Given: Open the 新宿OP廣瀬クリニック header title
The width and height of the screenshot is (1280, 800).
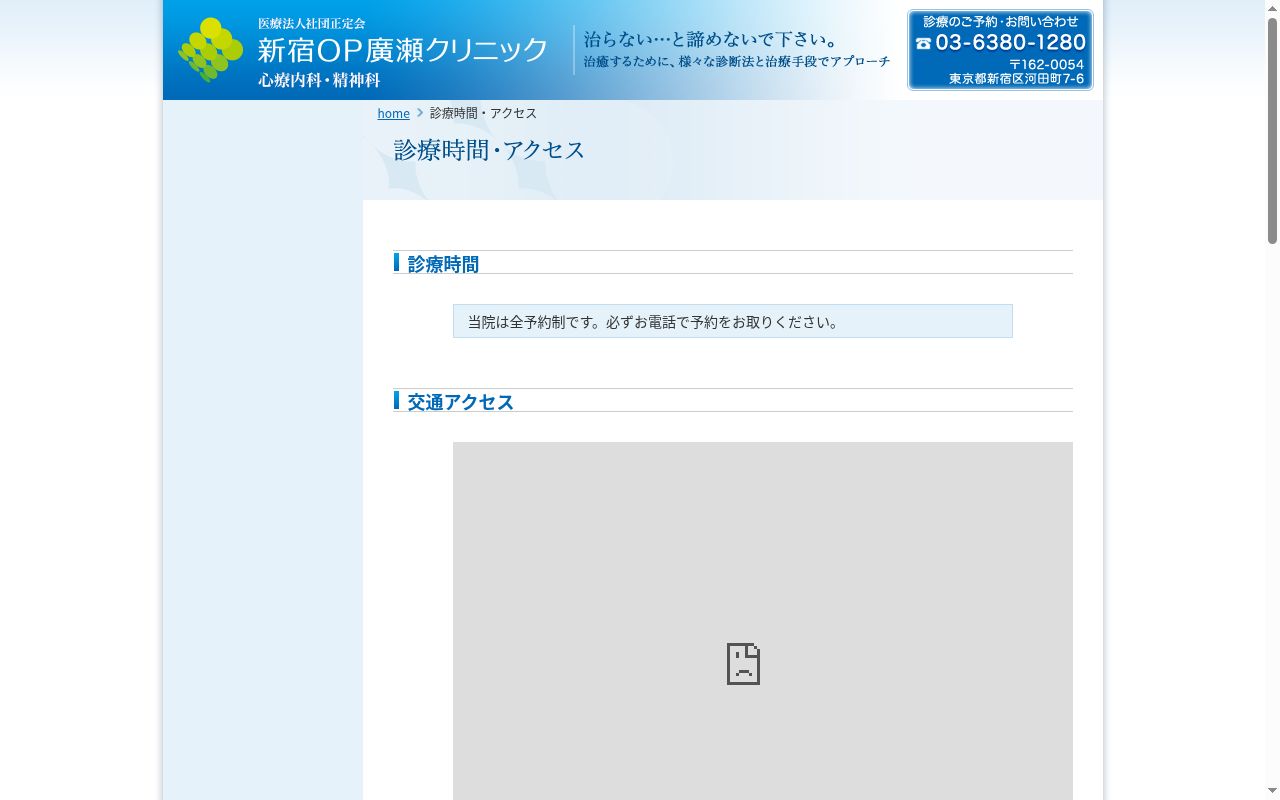Looking at the screenshot, I should pyautogui.click(x=403, y=50).
